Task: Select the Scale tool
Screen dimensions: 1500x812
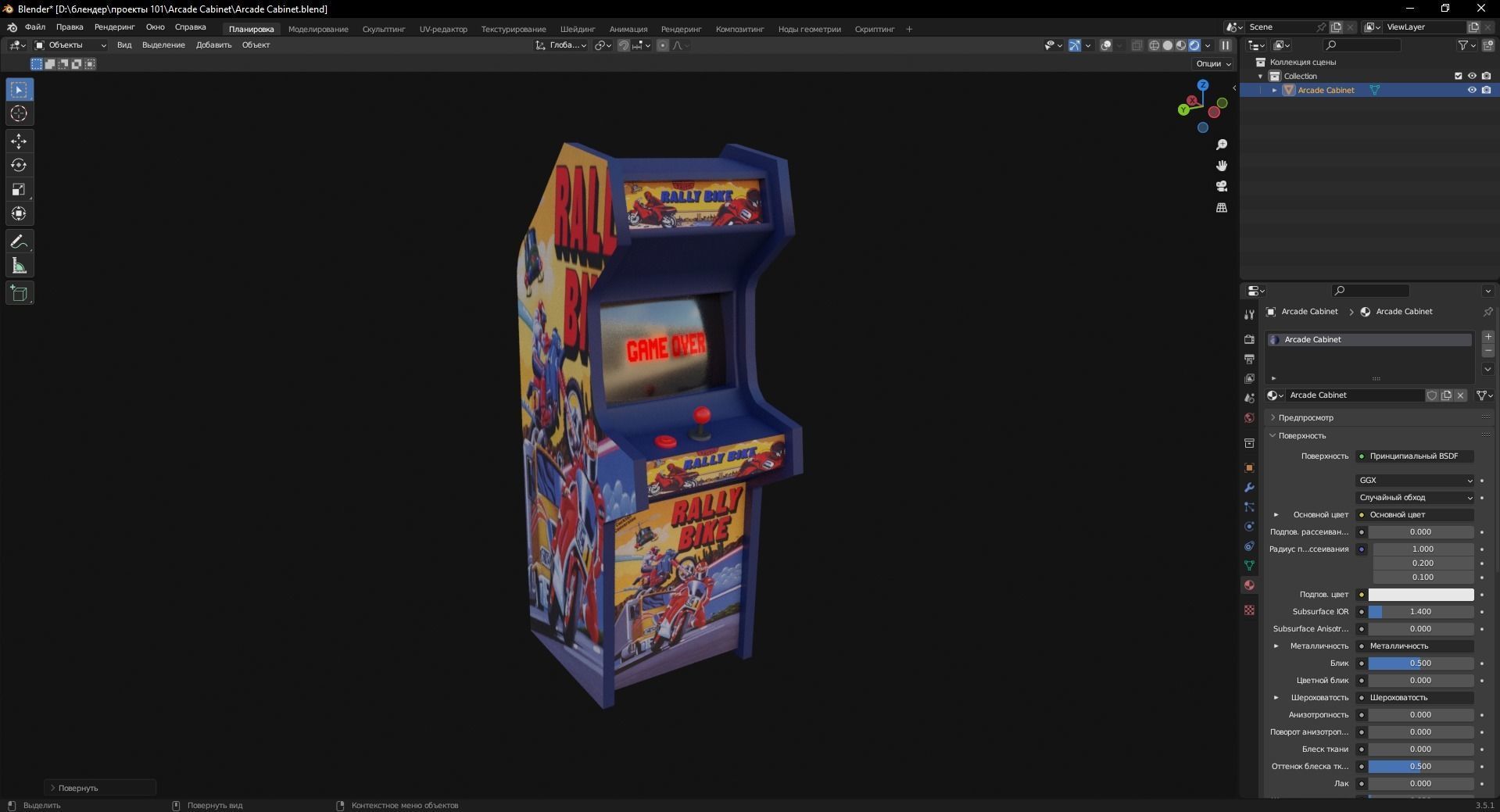Action: [19, 190]
